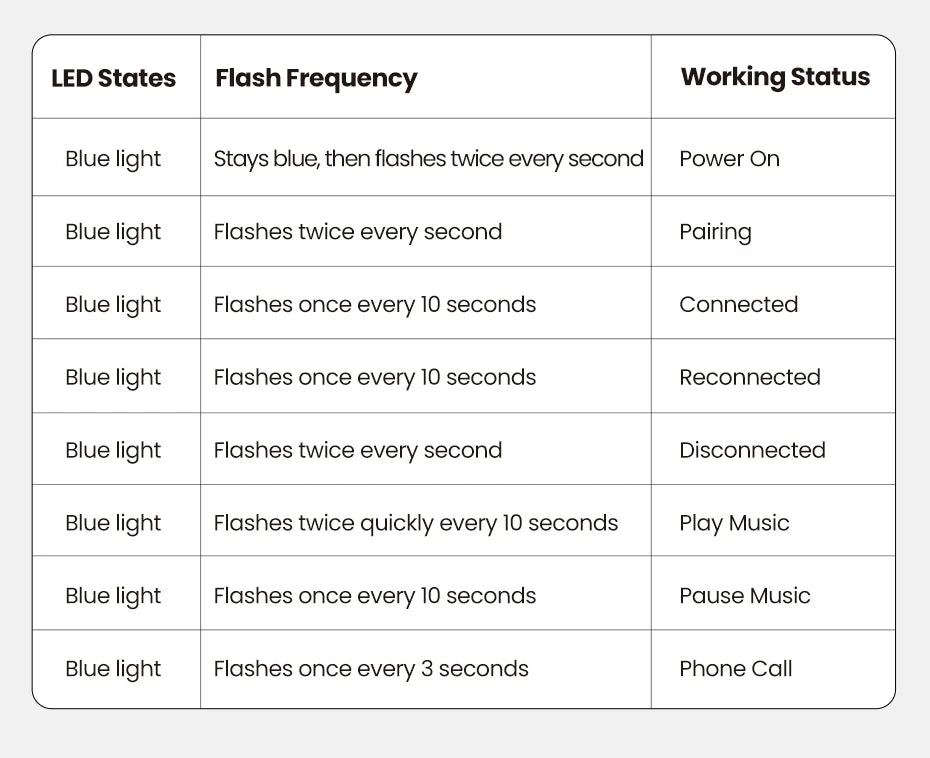Click the flash frequency in the Pairing row

pos(357,232)
